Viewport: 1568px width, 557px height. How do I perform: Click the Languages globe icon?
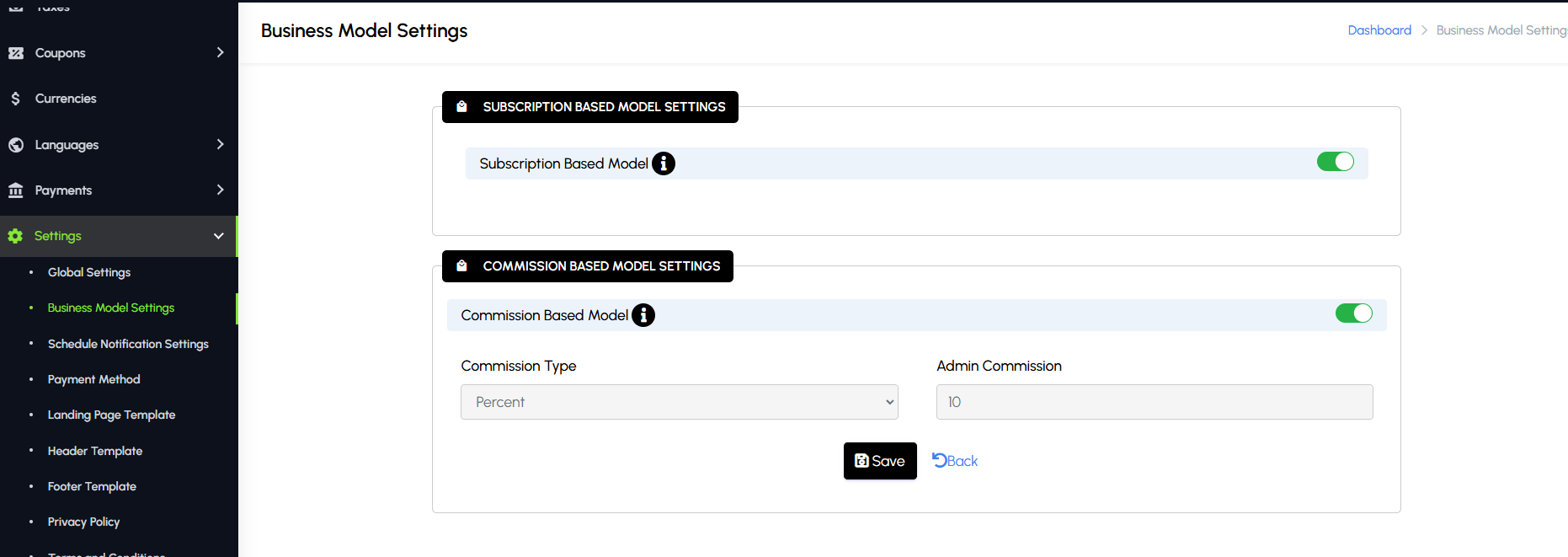tap(16, 145)
